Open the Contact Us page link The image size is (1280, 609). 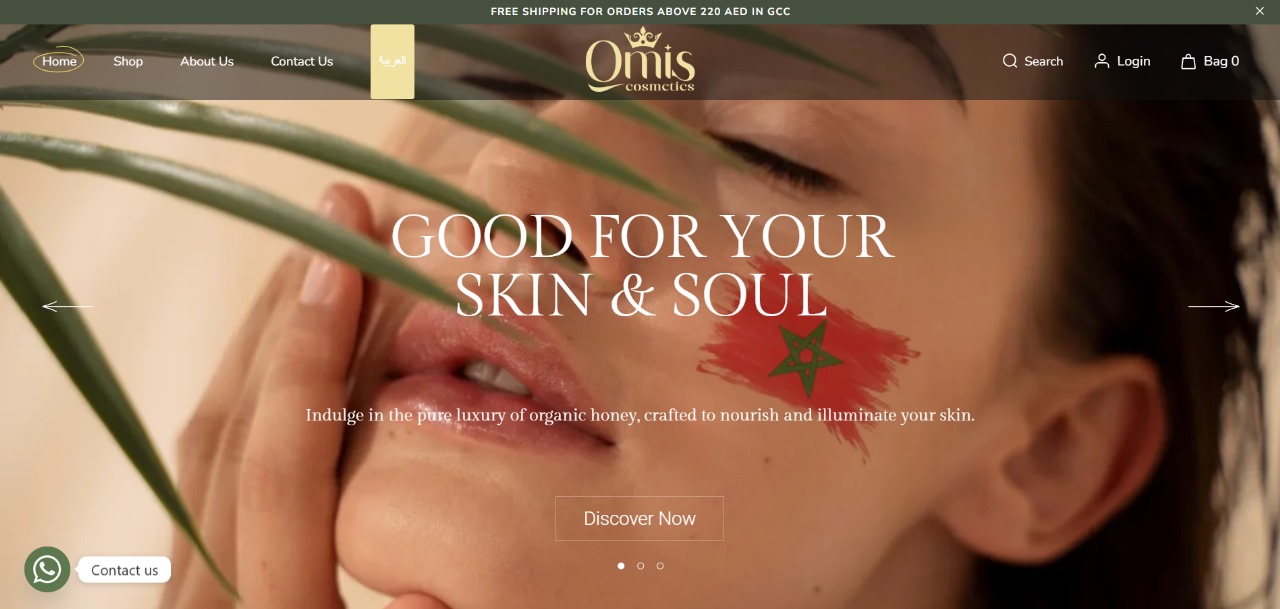pos(302,61)
